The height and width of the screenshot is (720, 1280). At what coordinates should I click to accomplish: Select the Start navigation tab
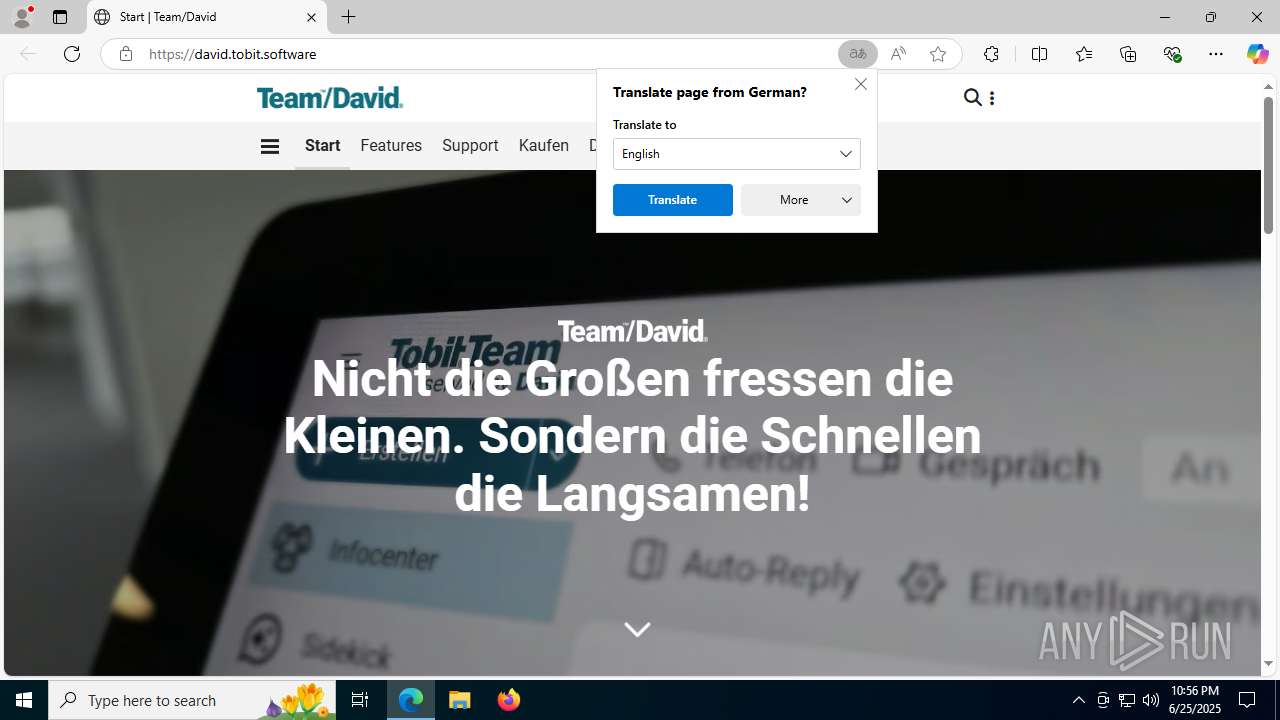point(322,146)
